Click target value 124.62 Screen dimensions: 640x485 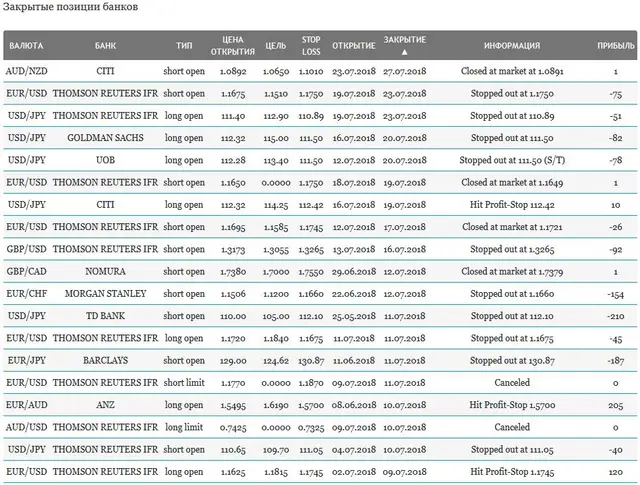coord(276,361)
